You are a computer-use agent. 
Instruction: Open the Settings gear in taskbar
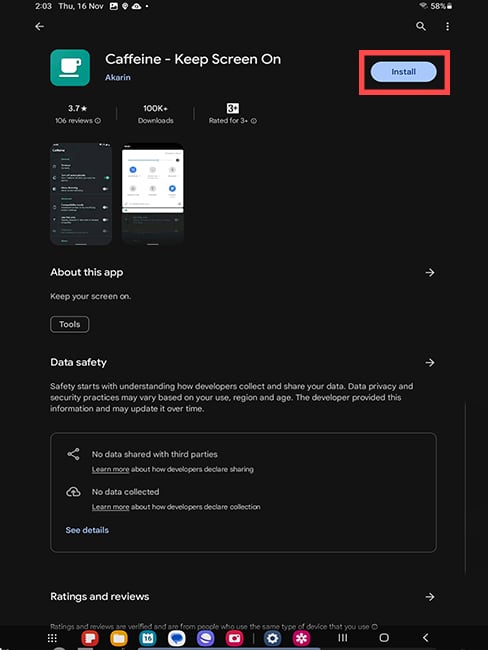[272, 638]
